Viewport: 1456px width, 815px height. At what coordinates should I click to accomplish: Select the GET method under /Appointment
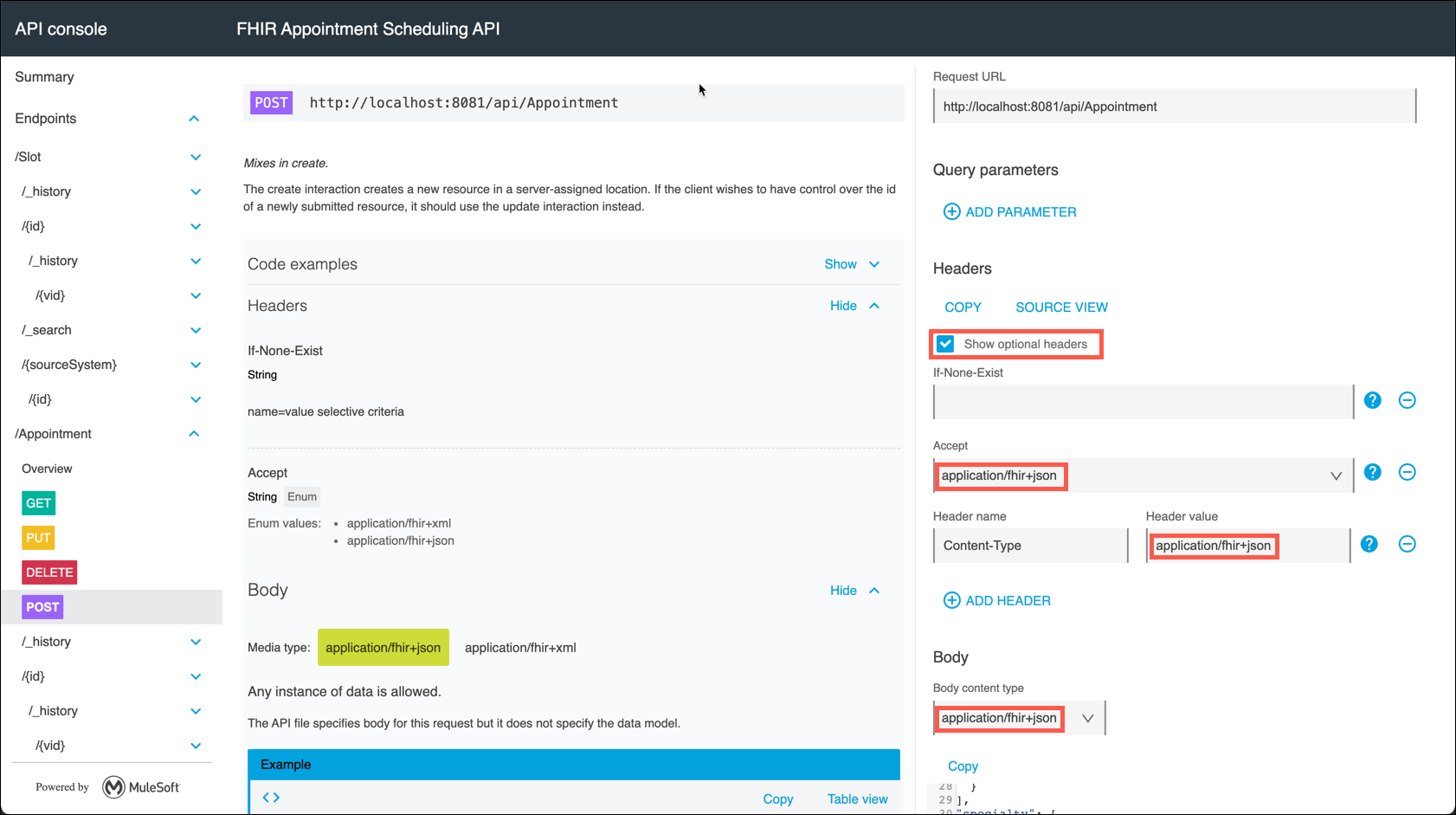click(39, 503)
